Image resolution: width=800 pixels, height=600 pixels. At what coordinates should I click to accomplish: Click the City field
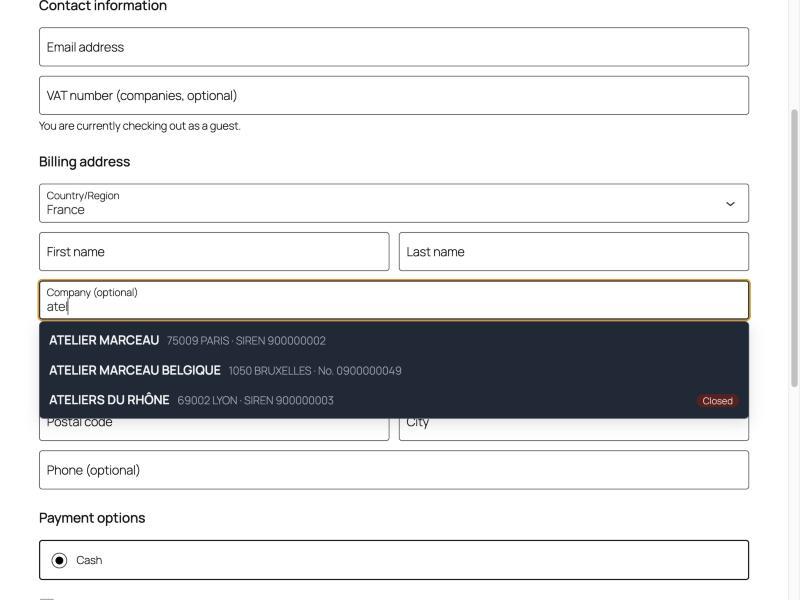pos(574,430)
